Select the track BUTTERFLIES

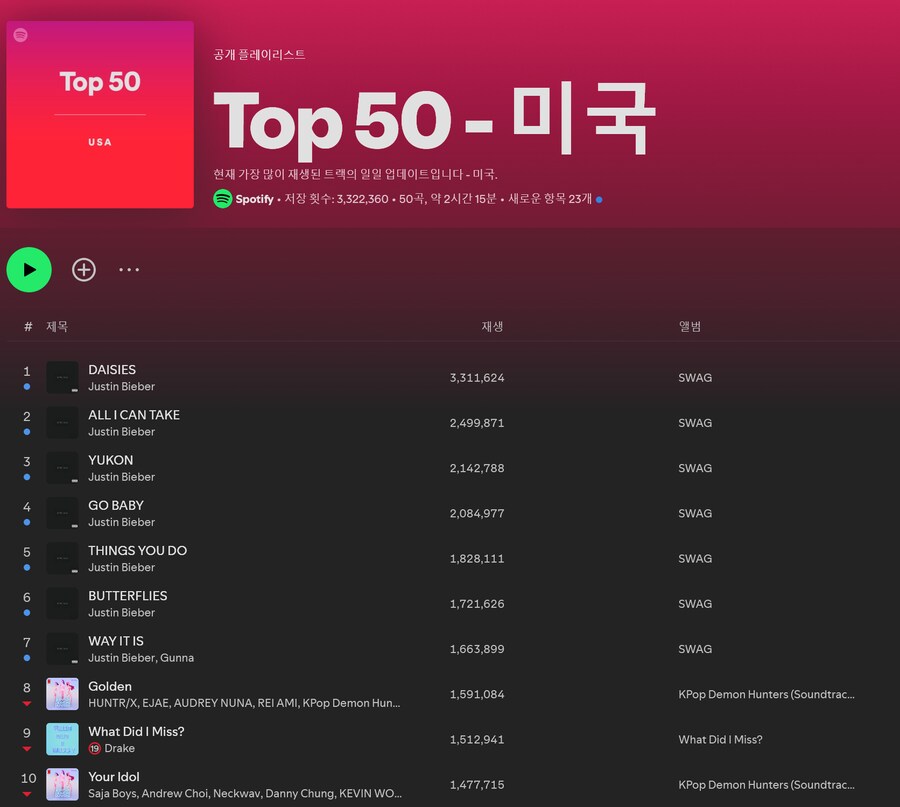tap(127, 595)
